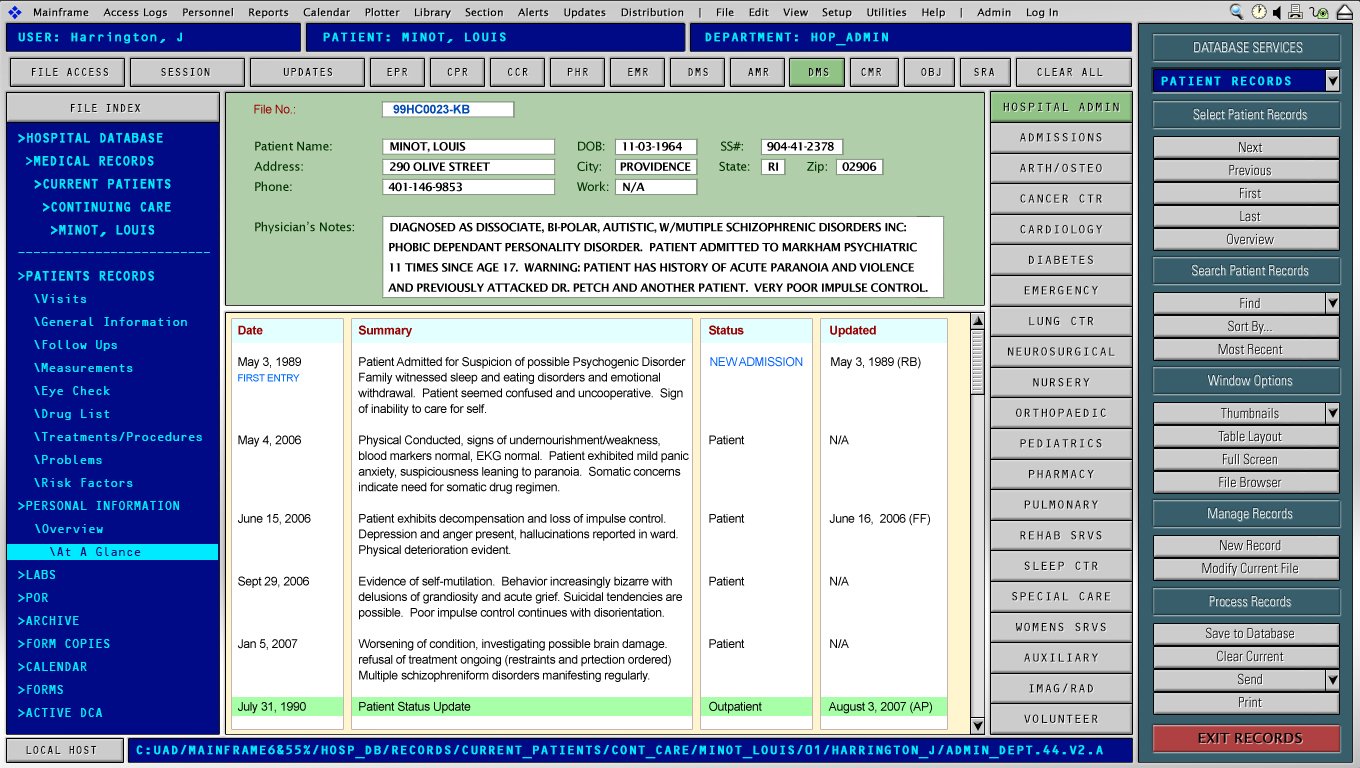Click the Phone number field
1360x768 pixels.
[x=468, y=186]
